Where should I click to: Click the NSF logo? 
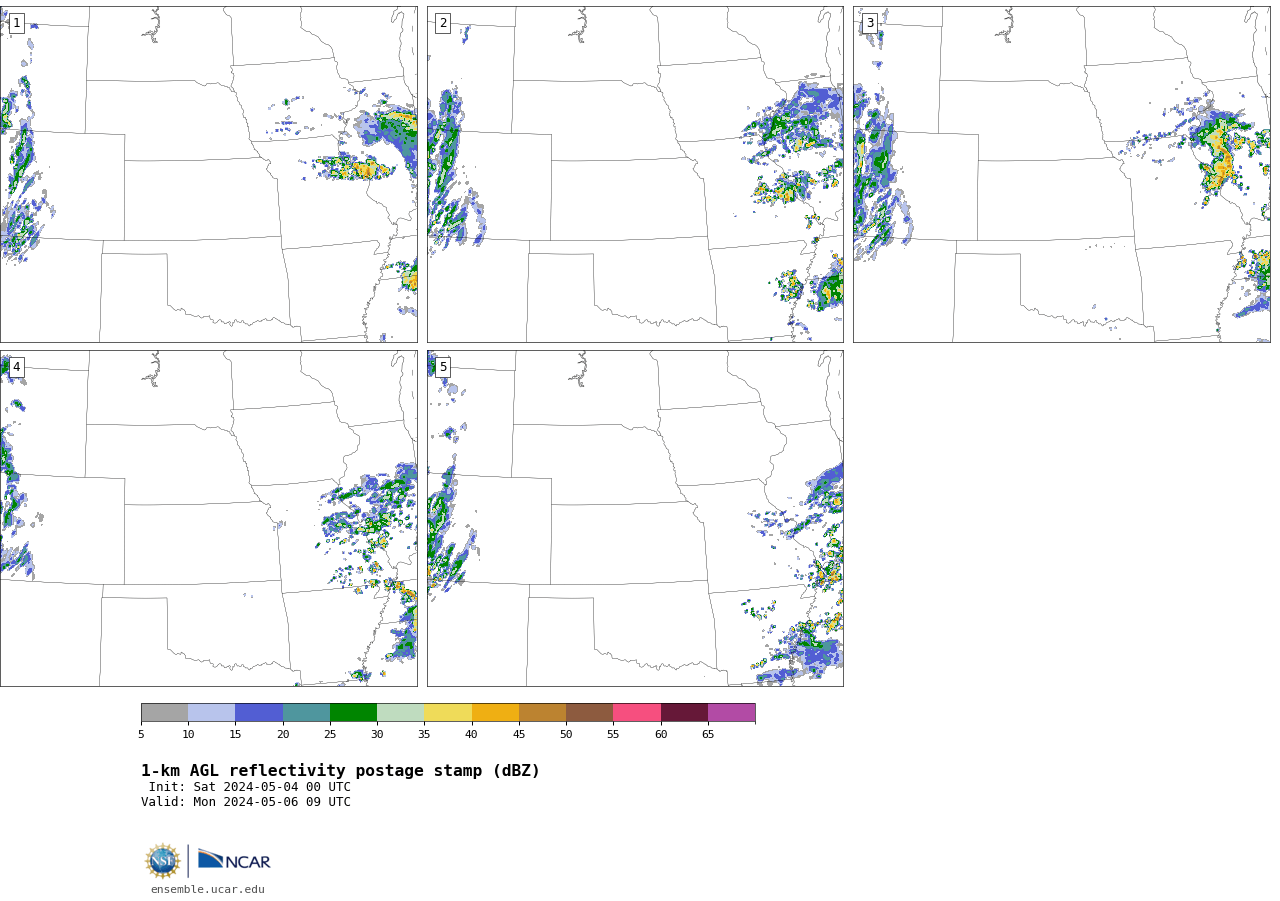coord(163,861)
